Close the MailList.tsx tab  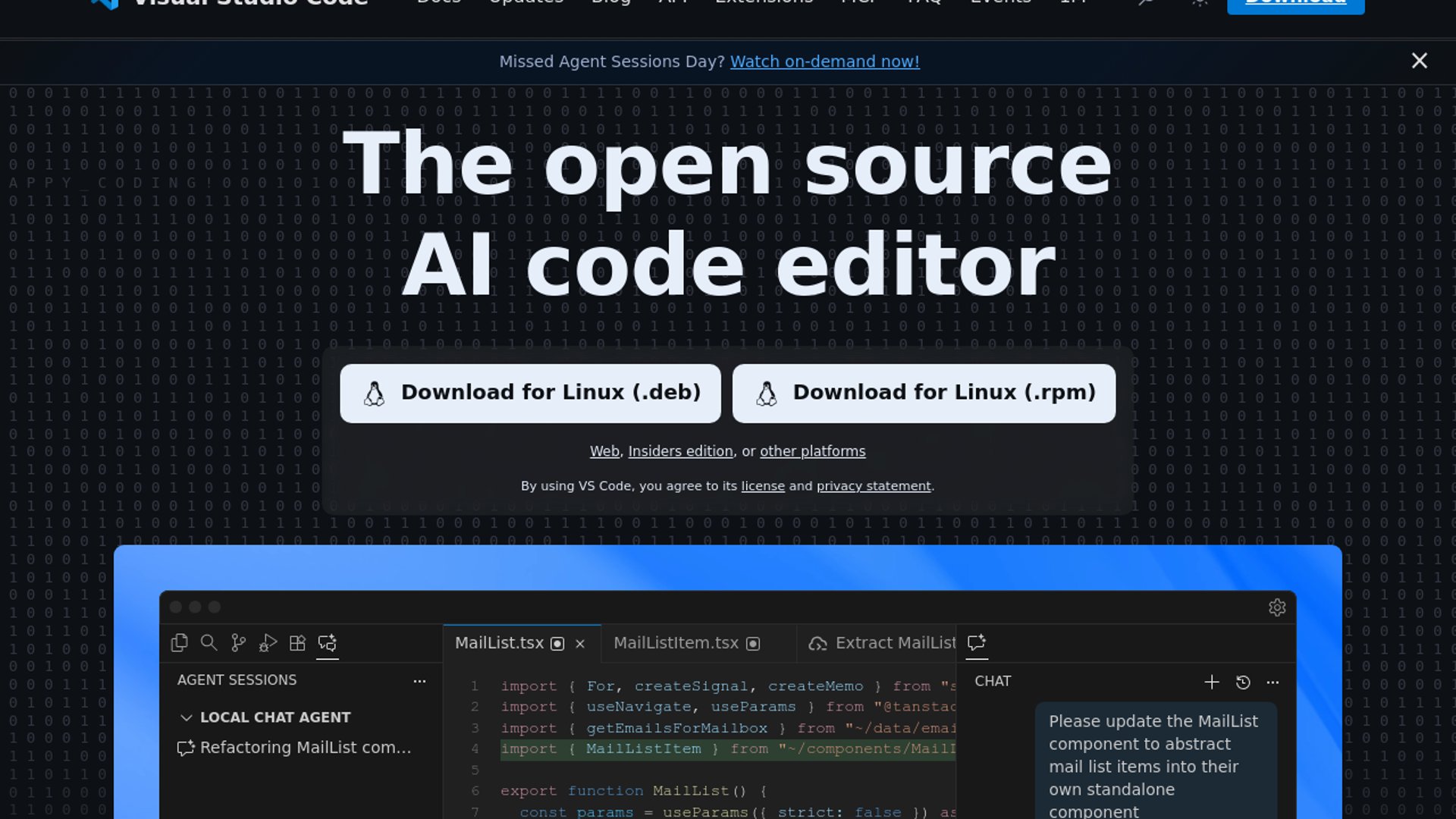coord(580,644)
